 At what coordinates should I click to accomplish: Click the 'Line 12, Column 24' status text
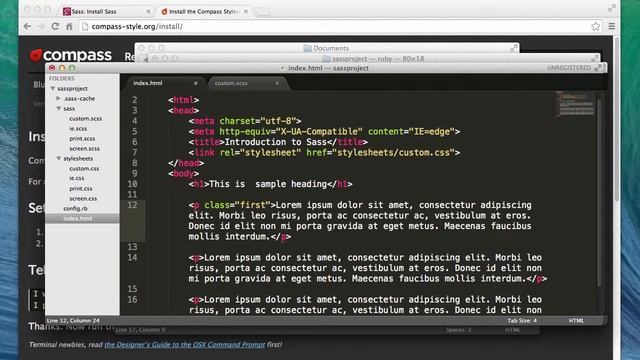coord(73,320)
